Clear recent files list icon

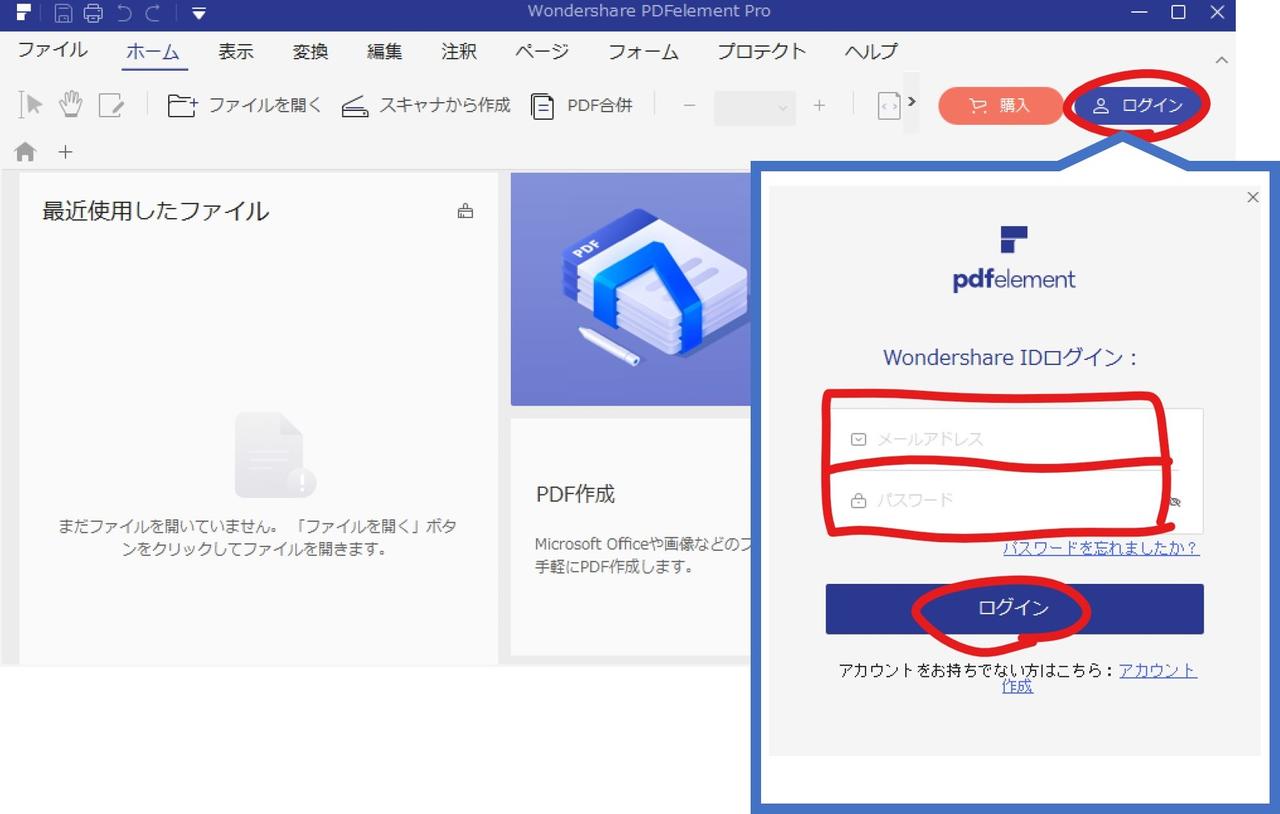click(465, 211)
